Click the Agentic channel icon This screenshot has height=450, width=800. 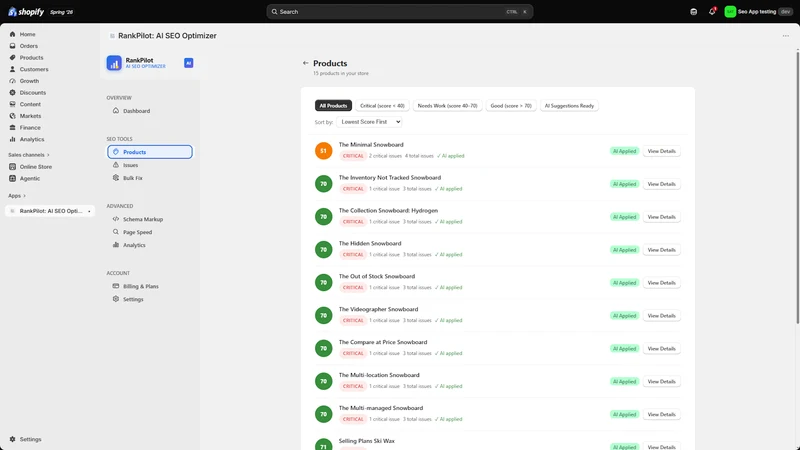coord(12,179)
